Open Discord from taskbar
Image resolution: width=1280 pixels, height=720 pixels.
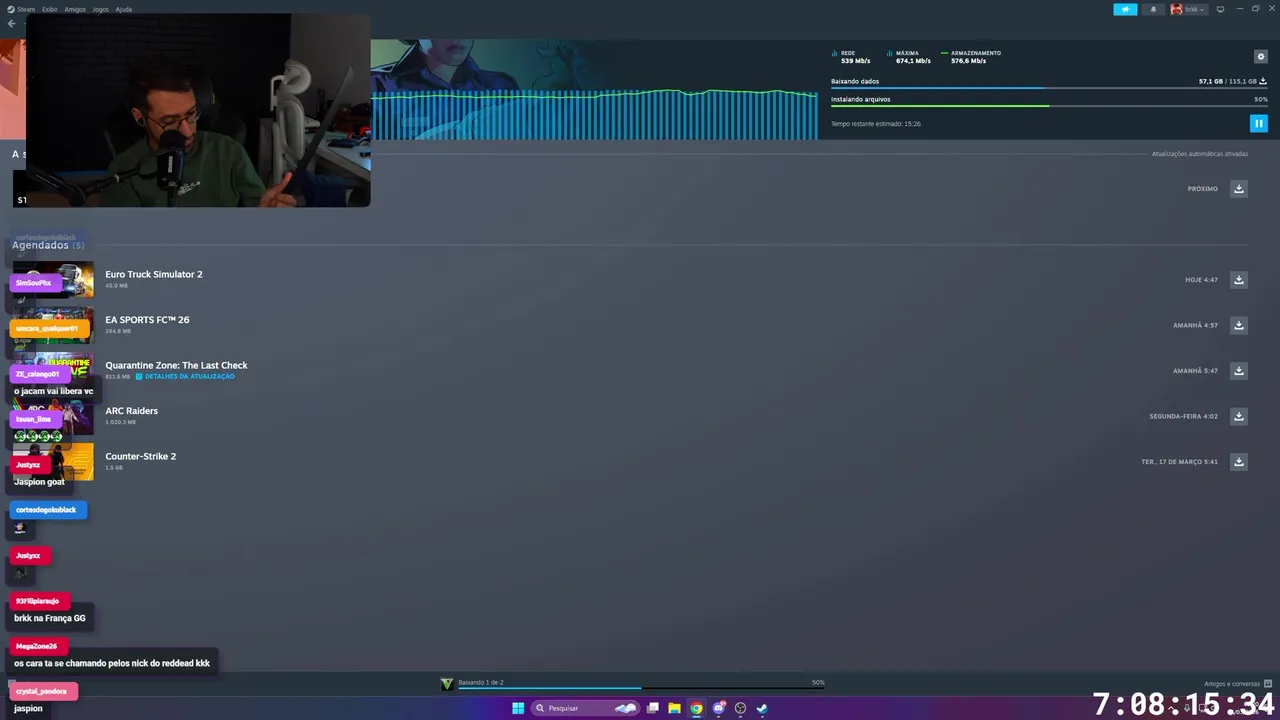point(718,708)
